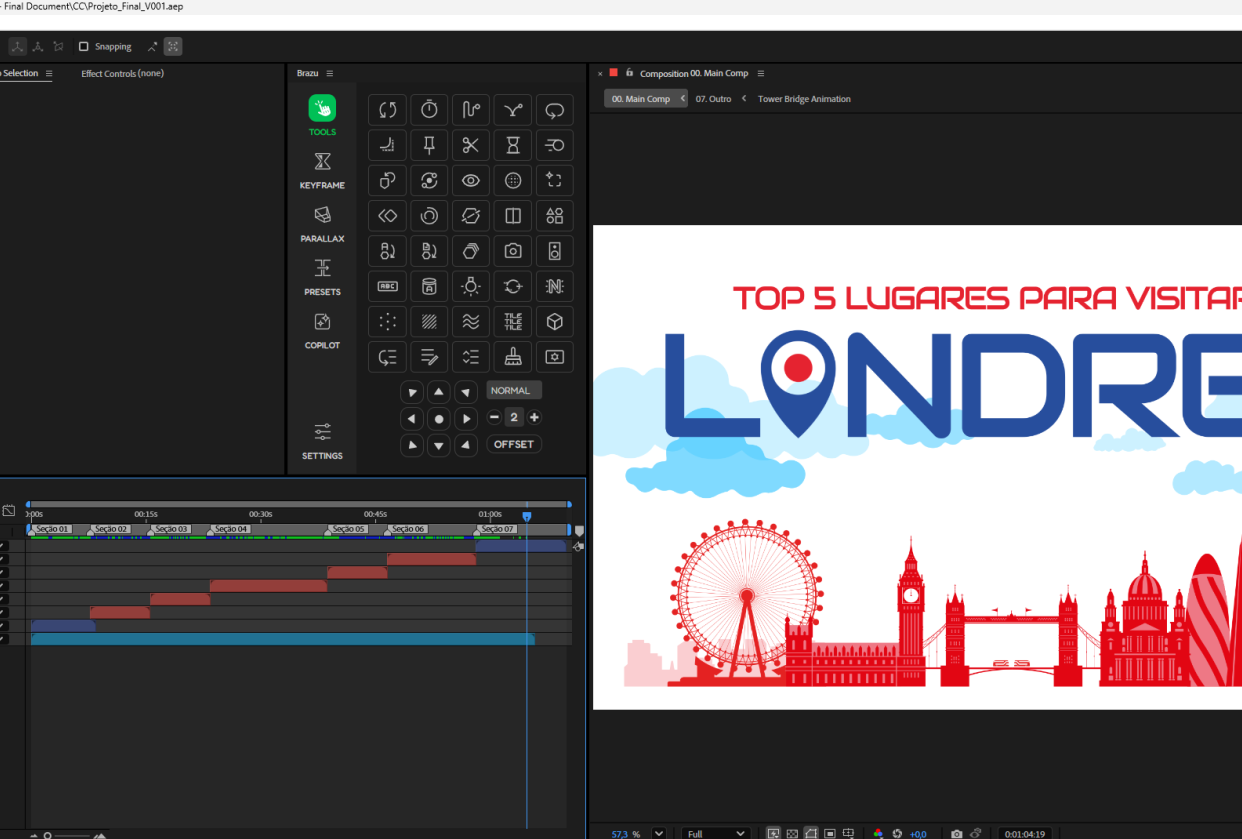Enable the Snapping checkbox
Viewport: 1242px width, 839px height.
[x=84, y=47]
